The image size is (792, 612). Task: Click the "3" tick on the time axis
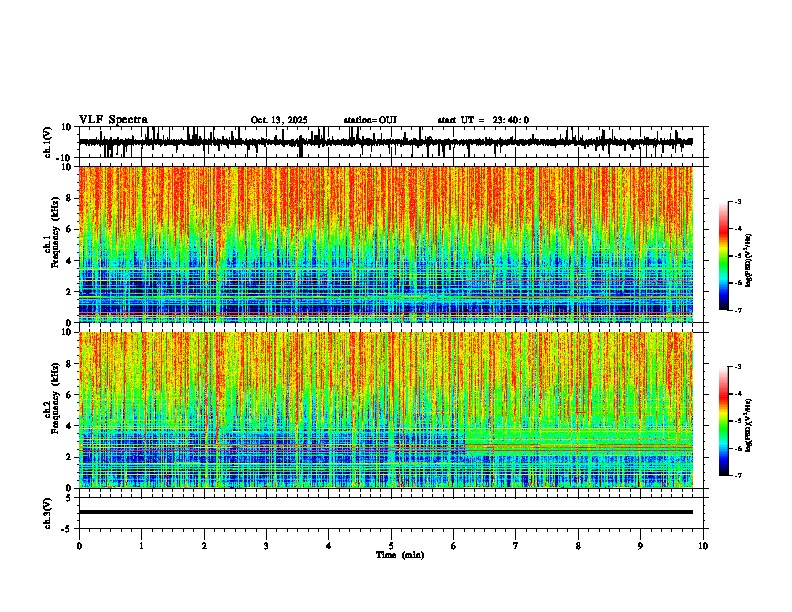tap(266, 546)
